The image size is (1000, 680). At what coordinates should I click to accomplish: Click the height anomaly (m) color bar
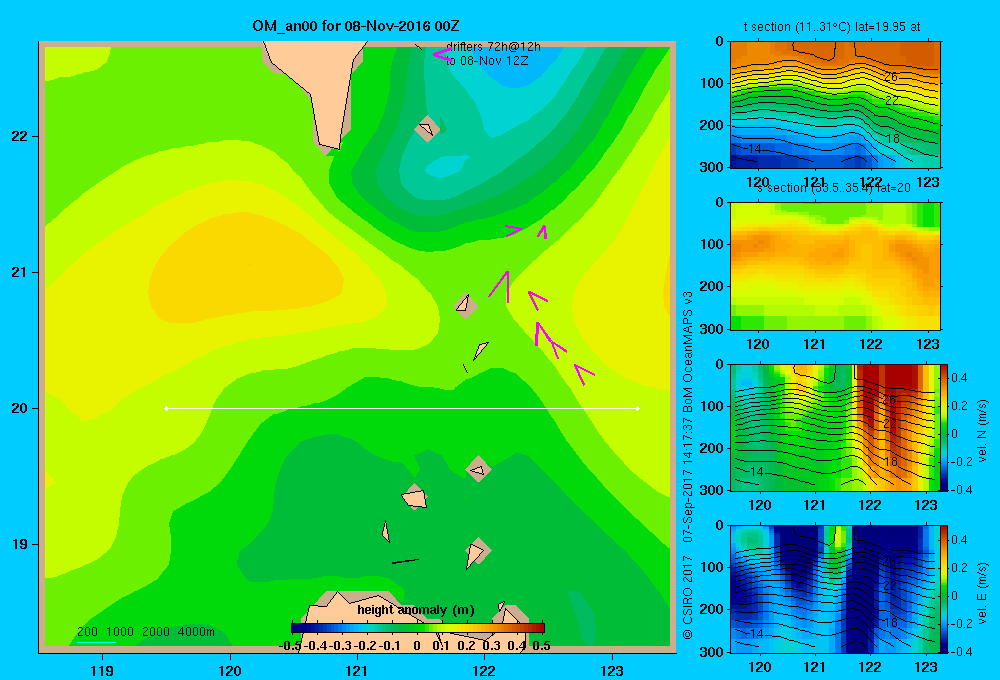418,628
